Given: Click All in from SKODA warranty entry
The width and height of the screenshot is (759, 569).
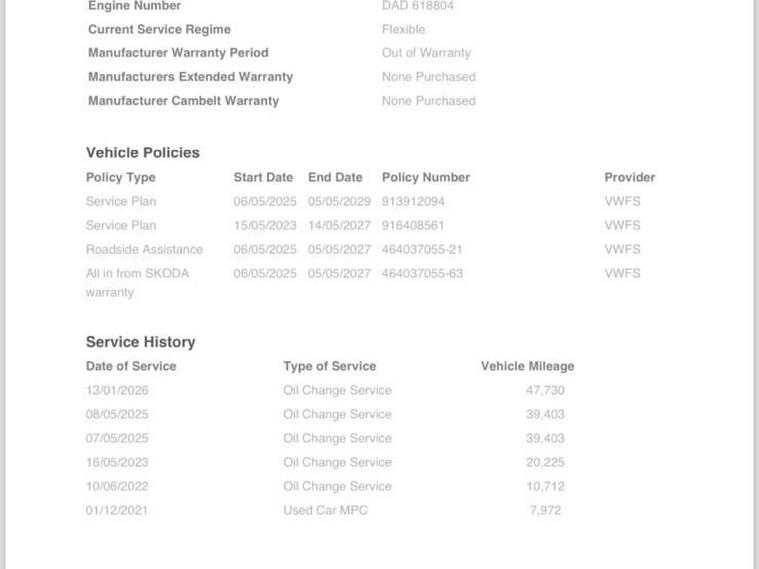Looking at the screenshot, I should 137,283.
